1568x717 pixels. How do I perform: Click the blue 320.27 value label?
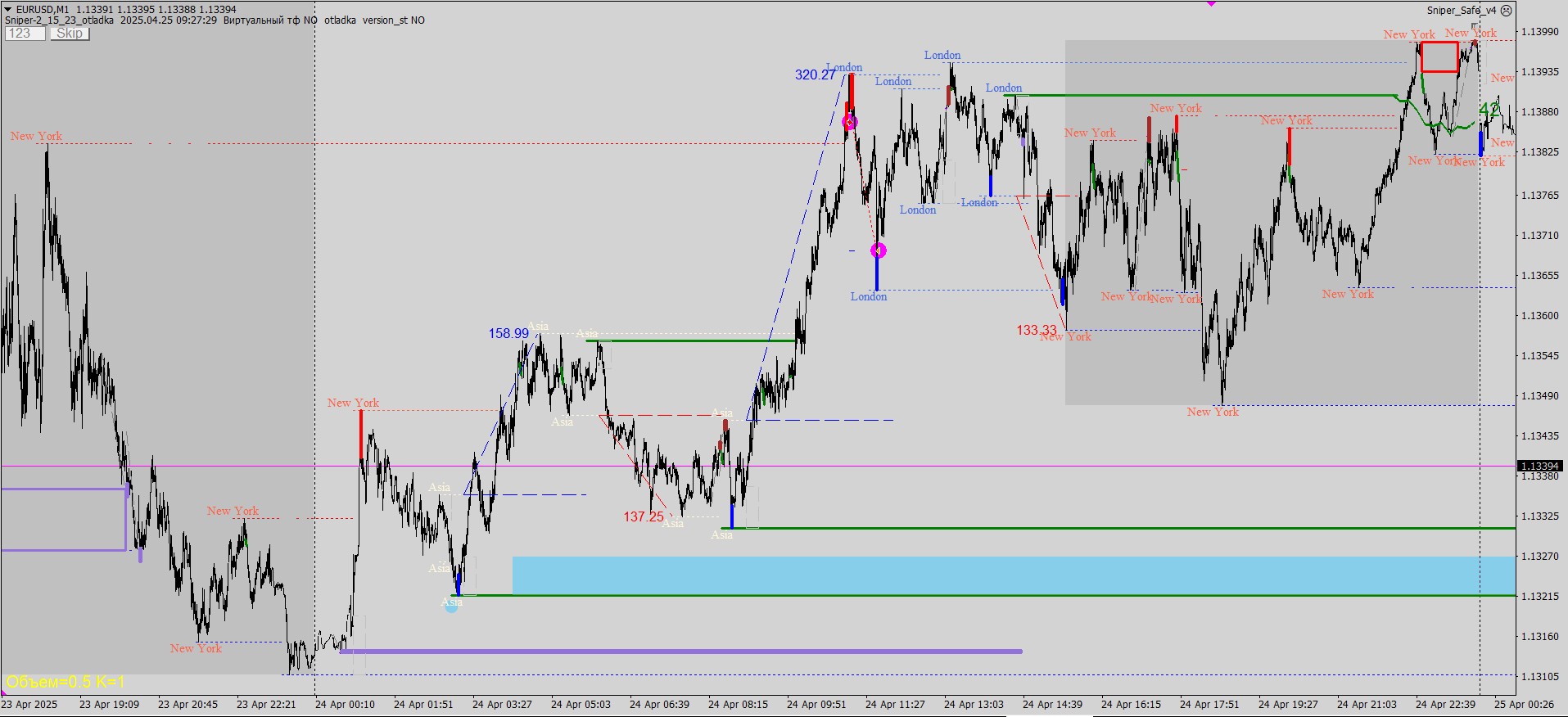coord(815,75)
